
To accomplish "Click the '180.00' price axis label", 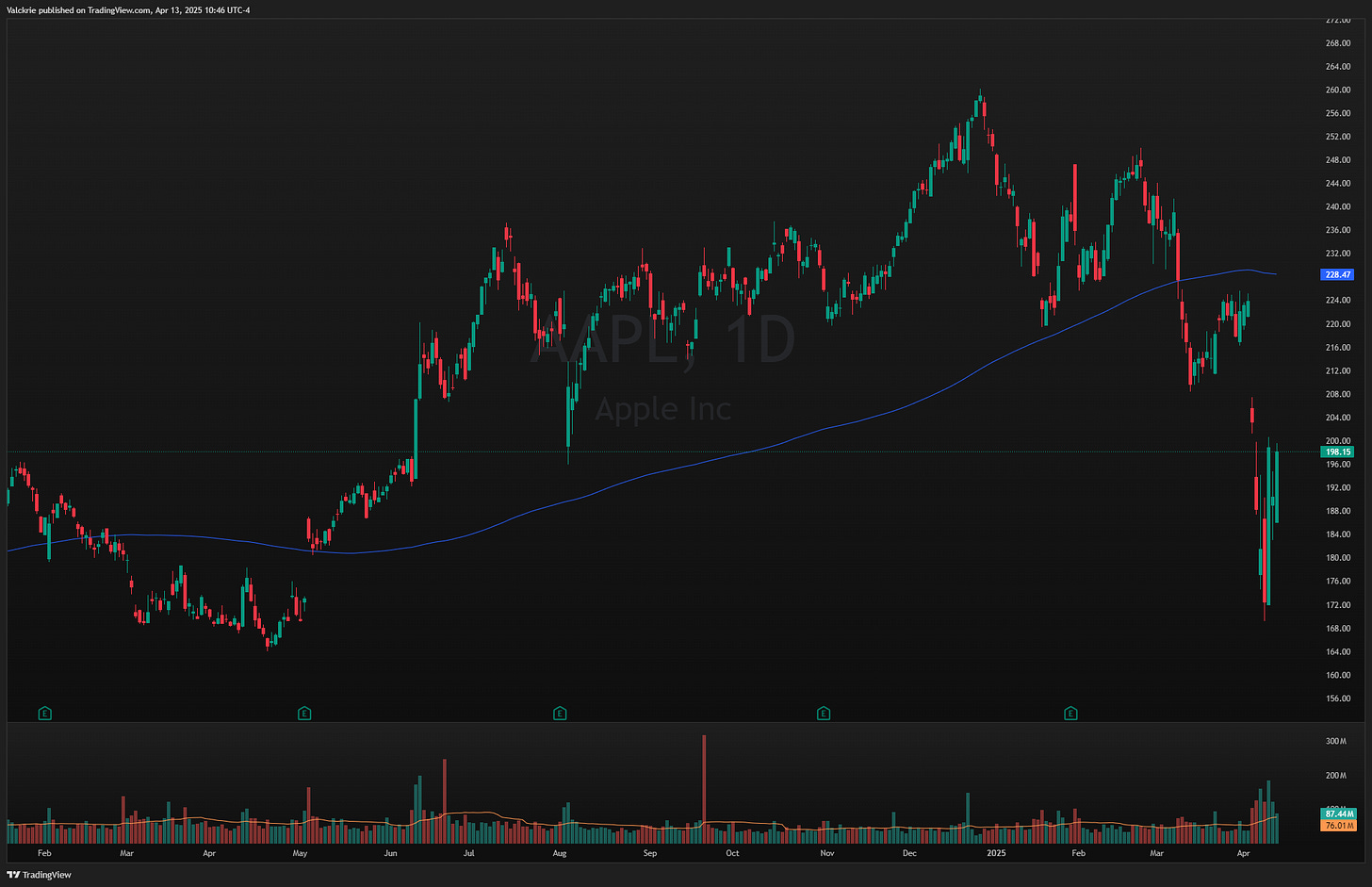I will tap(1338, 557).
